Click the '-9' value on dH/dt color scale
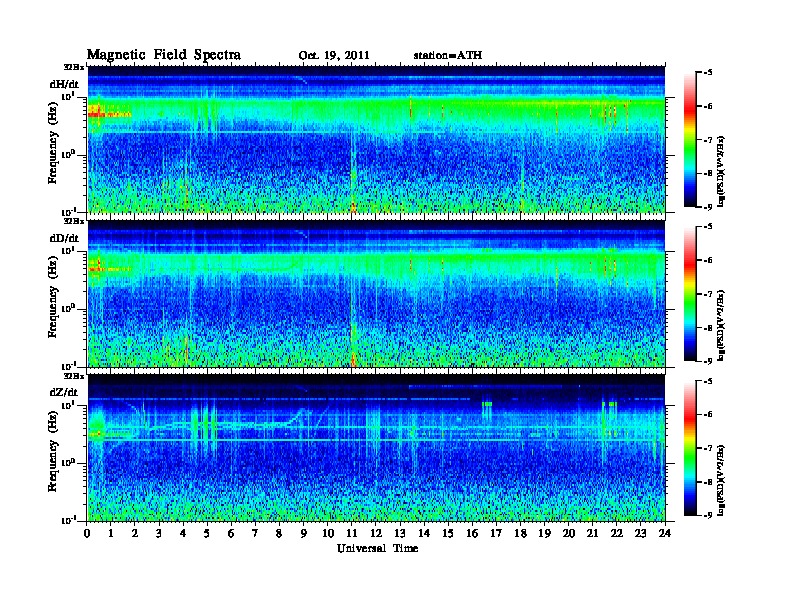Viewport: 792px width, 612px height. click(x=708, y=207)
